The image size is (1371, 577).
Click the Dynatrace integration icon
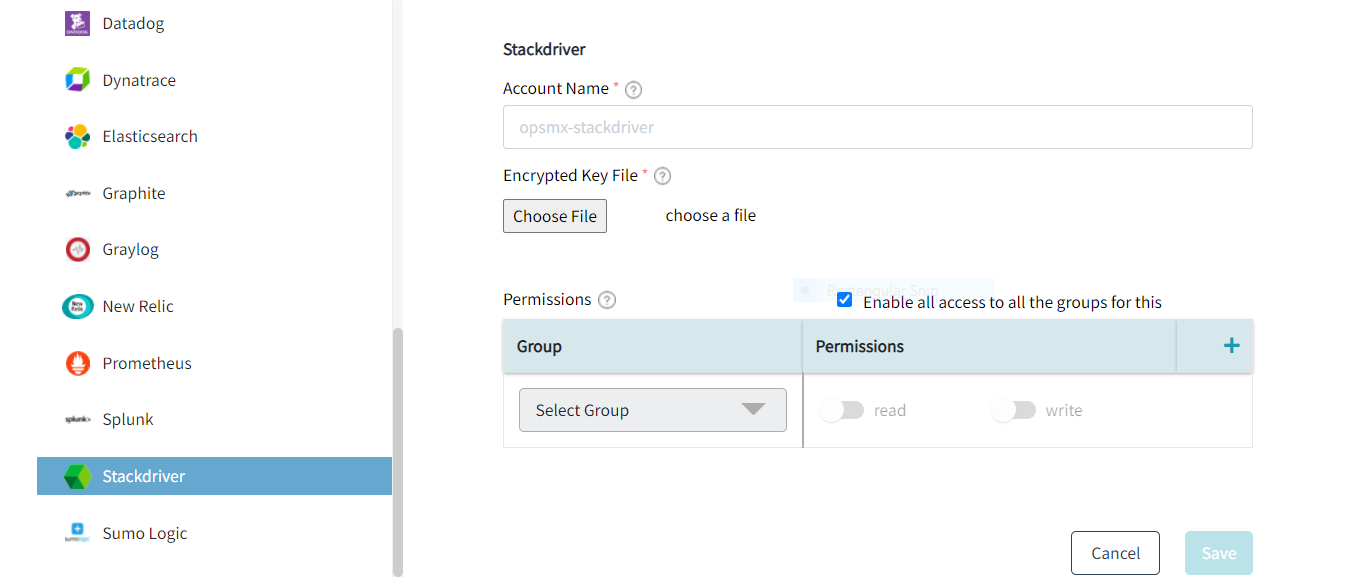[x=75, y=79]
